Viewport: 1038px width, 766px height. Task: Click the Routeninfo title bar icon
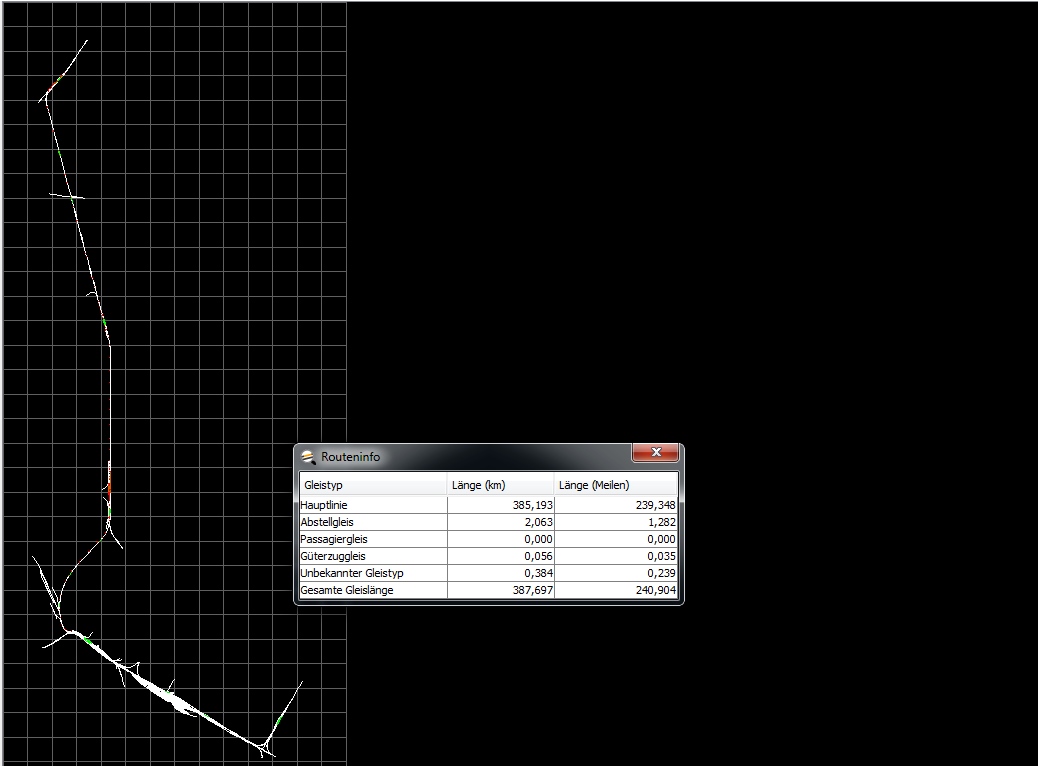[x=308, y=457]
